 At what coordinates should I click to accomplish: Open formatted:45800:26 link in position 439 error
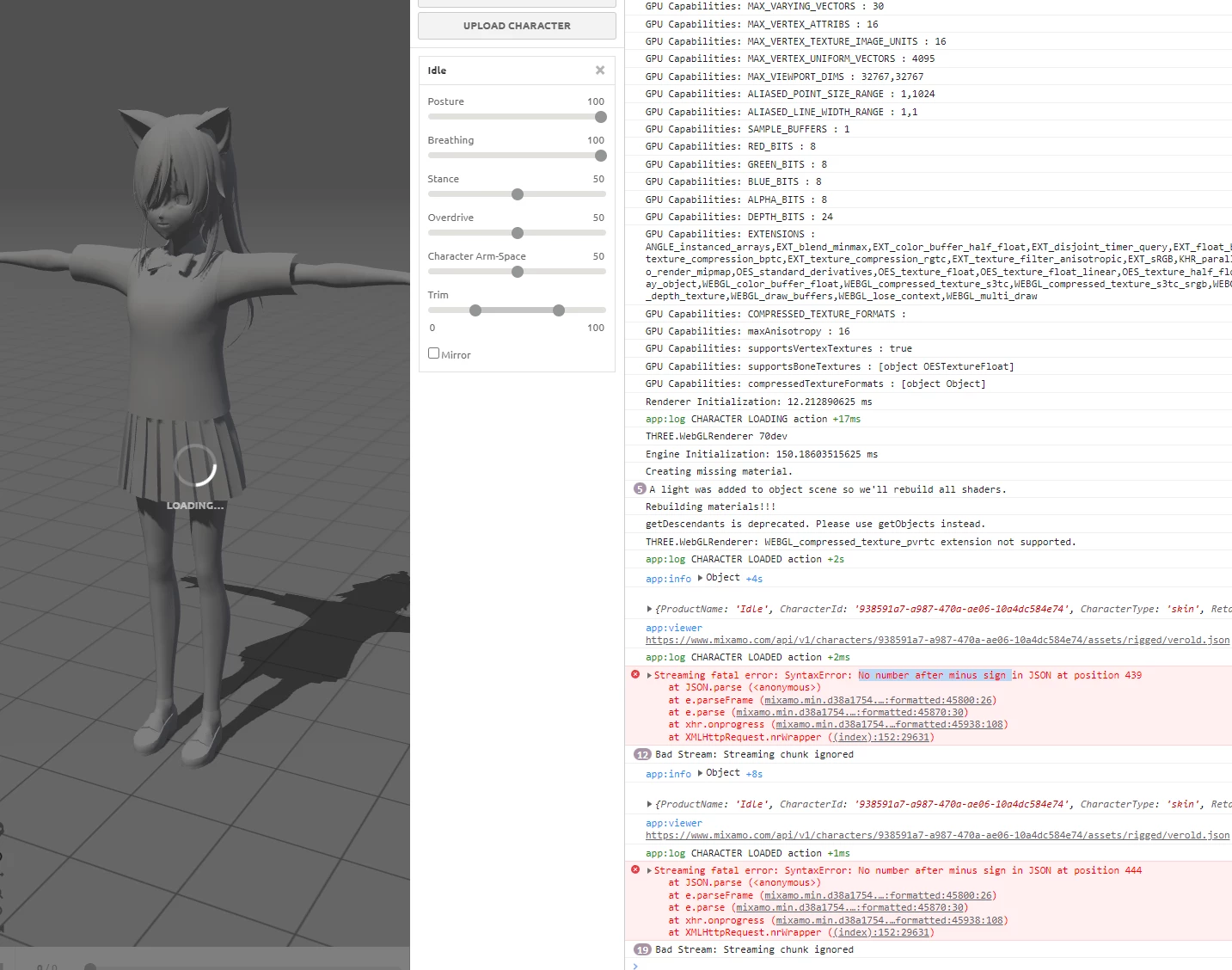point(878,700)
